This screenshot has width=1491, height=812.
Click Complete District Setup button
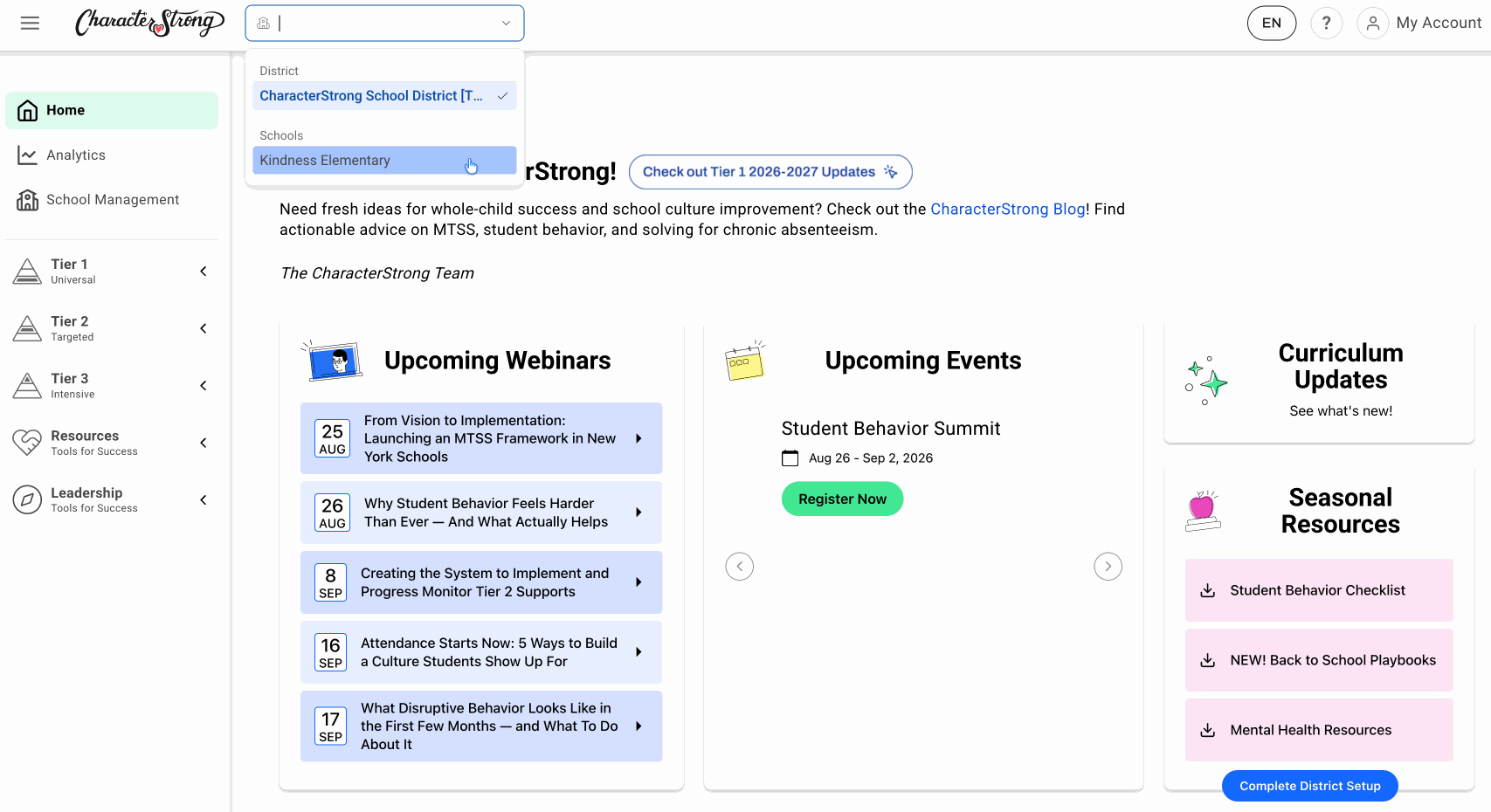pyautogui.click(x=1309, y=786)
